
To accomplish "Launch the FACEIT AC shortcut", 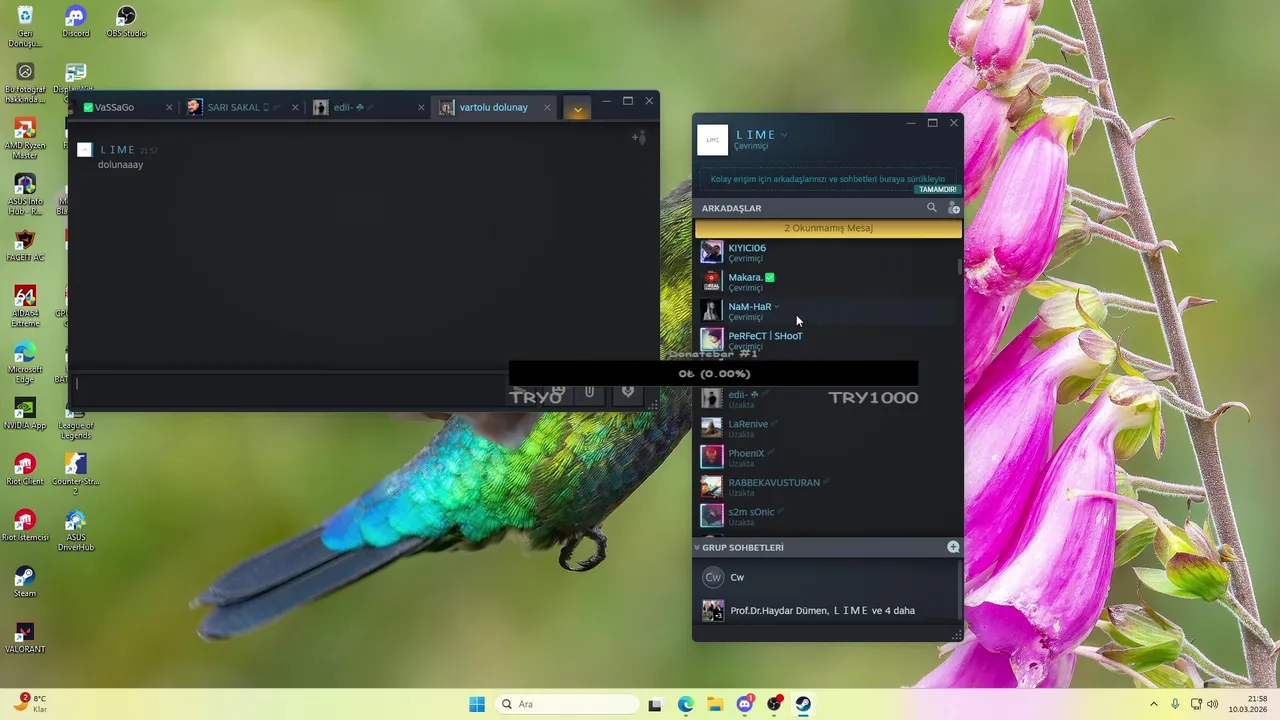I will pos(25,245).
